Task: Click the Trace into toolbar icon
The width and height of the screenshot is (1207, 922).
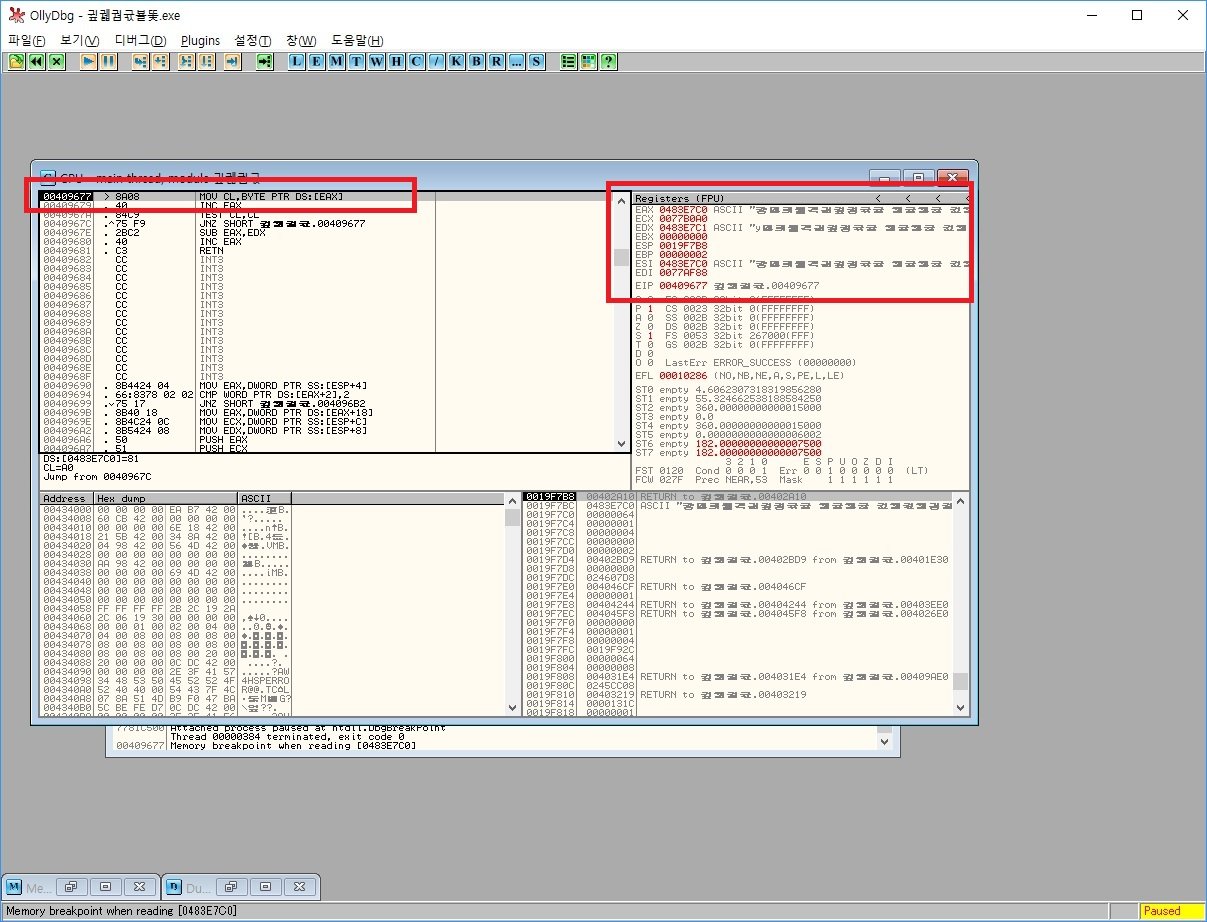Action: click(x=186, y=61)
